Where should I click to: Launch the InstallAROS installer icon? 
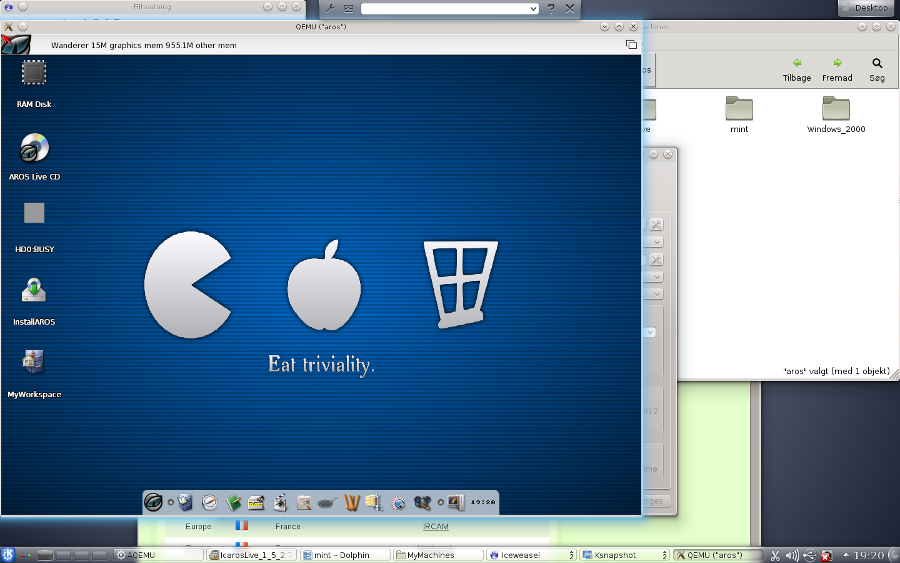coord(34,292)
